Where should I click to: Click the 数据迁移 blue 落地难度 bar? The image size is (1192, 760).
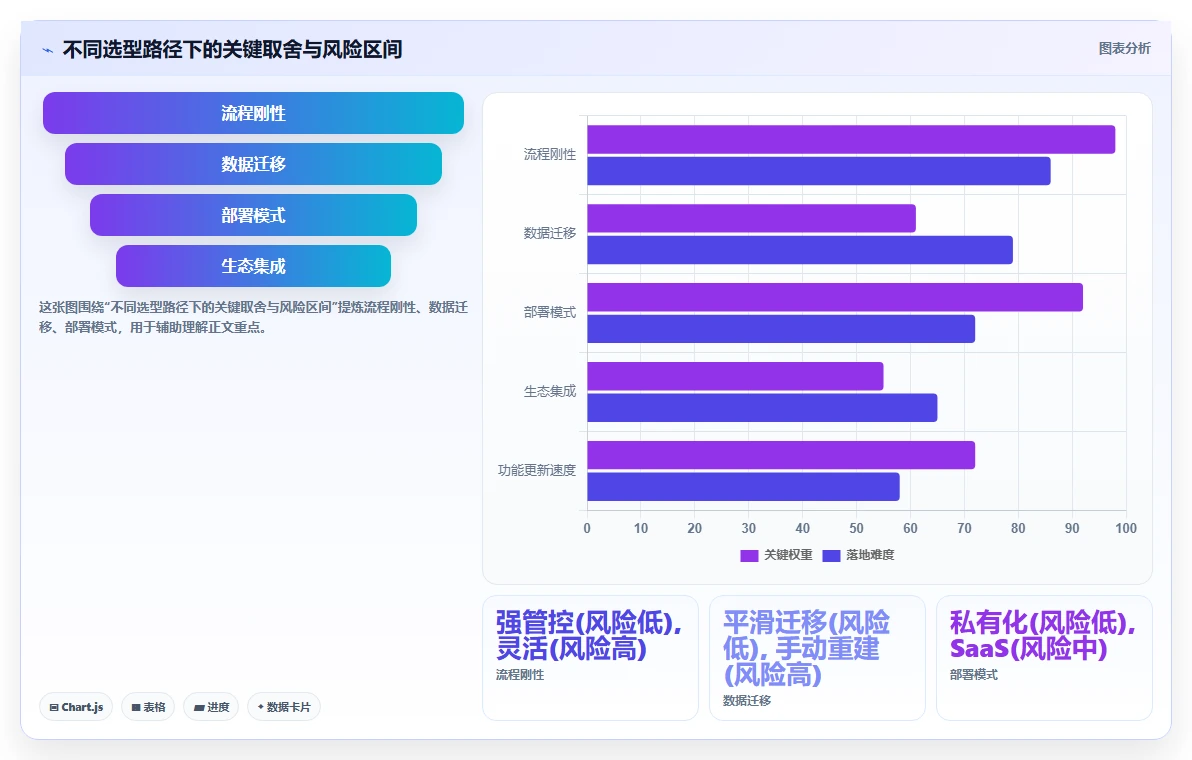point(800,250)
